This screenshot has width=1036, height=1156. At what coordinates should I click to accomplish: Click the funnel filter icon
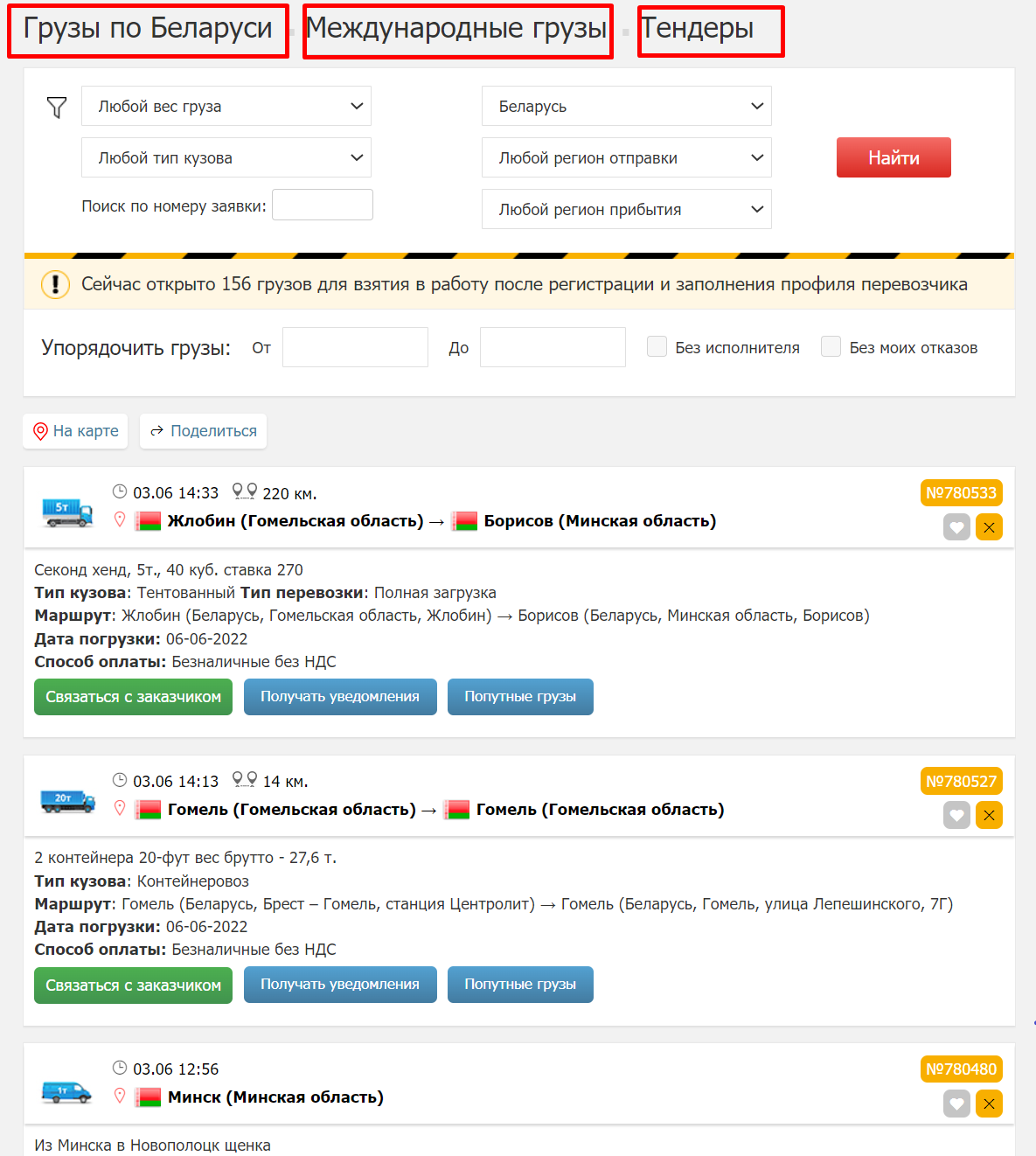(57, 108)
